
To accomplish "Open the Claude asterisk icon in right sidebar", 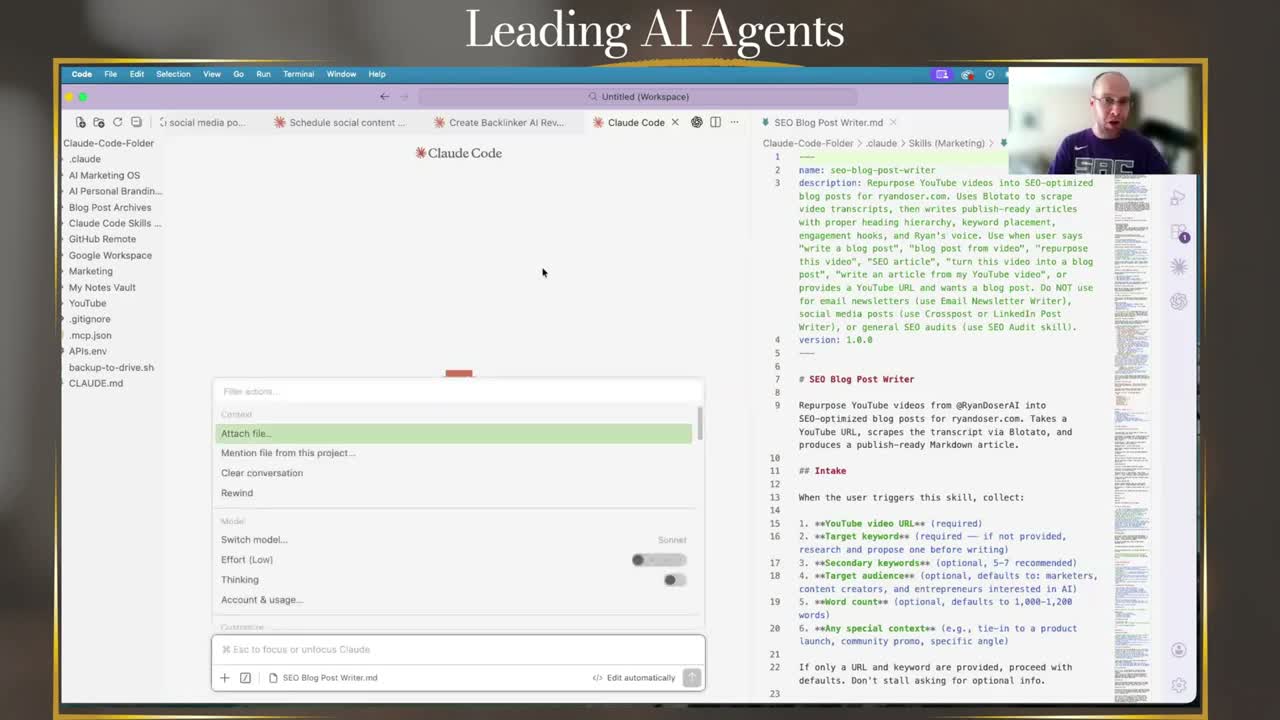I will click(1179, 267).
